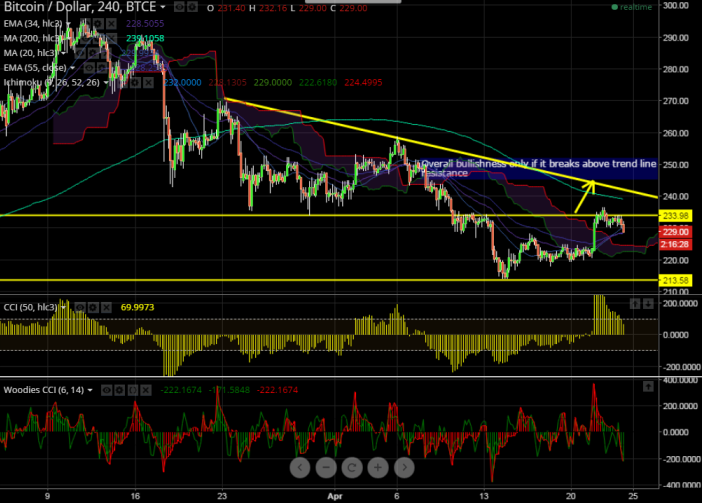
Task: Select the 233.98 horizontal line price label
Action: [x=676, y=216]
